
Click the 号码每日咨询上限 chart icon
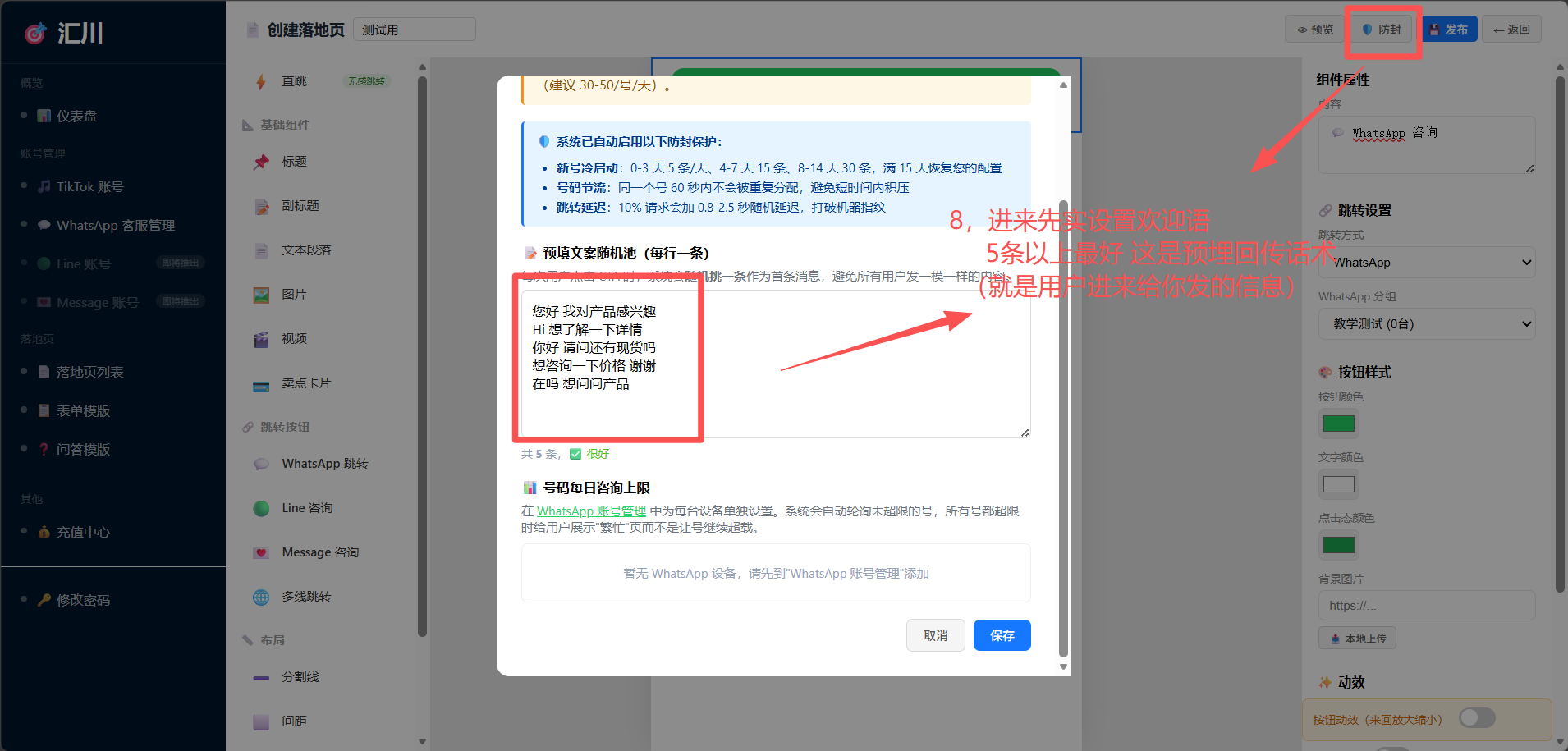pyautogui.click(x=530, y=488)
